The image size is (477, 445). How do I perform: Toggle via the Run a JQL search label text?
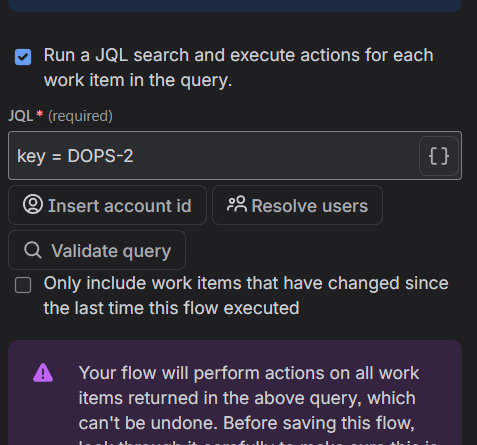point(239,68)
